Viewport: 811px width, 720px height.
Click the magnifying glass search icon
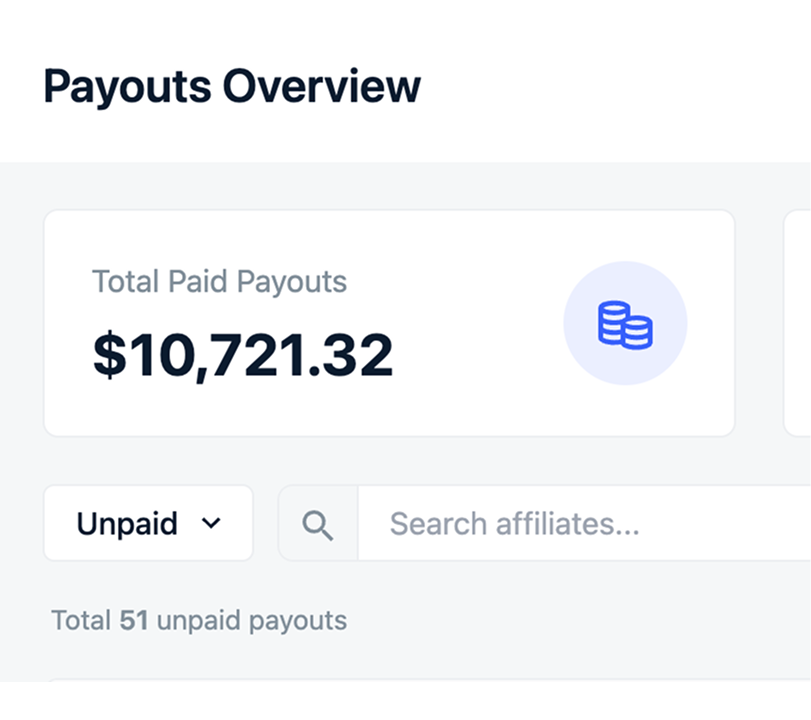(x=318, y=524)
